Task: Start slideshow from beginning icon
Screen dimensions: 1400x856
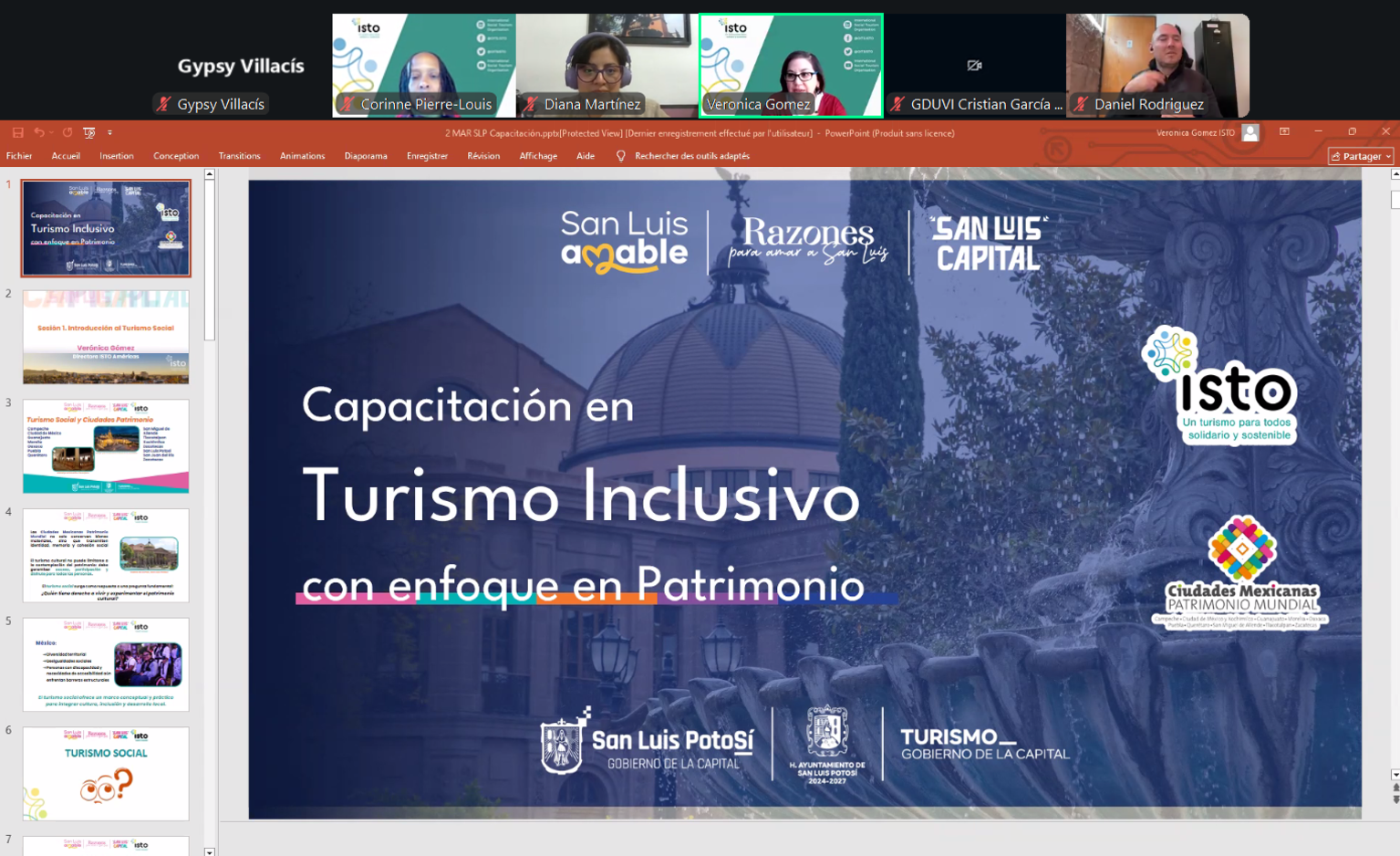Action: [x=89, y=133]
